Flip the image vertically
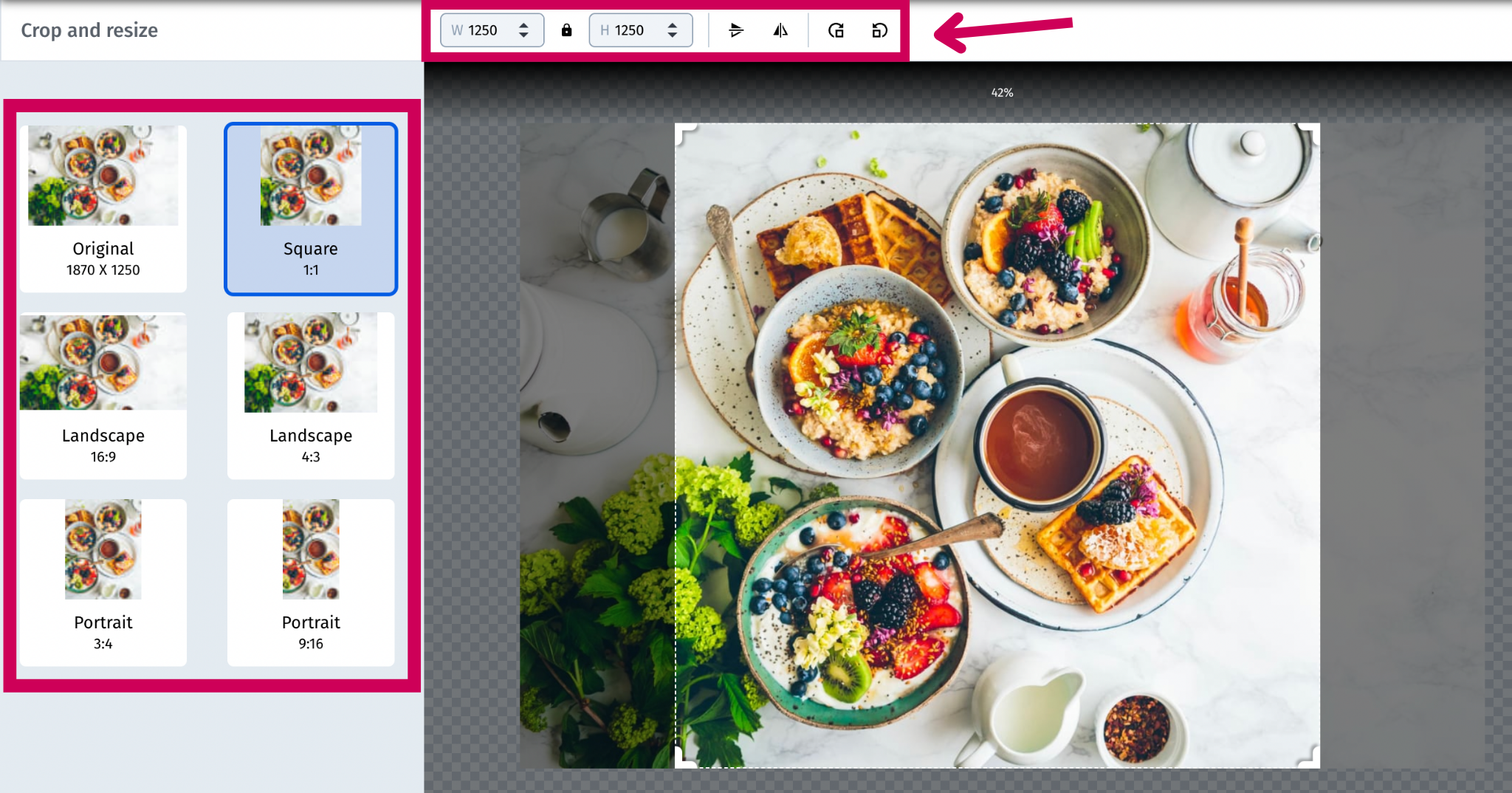This screenshot has height=793, width=1512. [x=736, y=30]
